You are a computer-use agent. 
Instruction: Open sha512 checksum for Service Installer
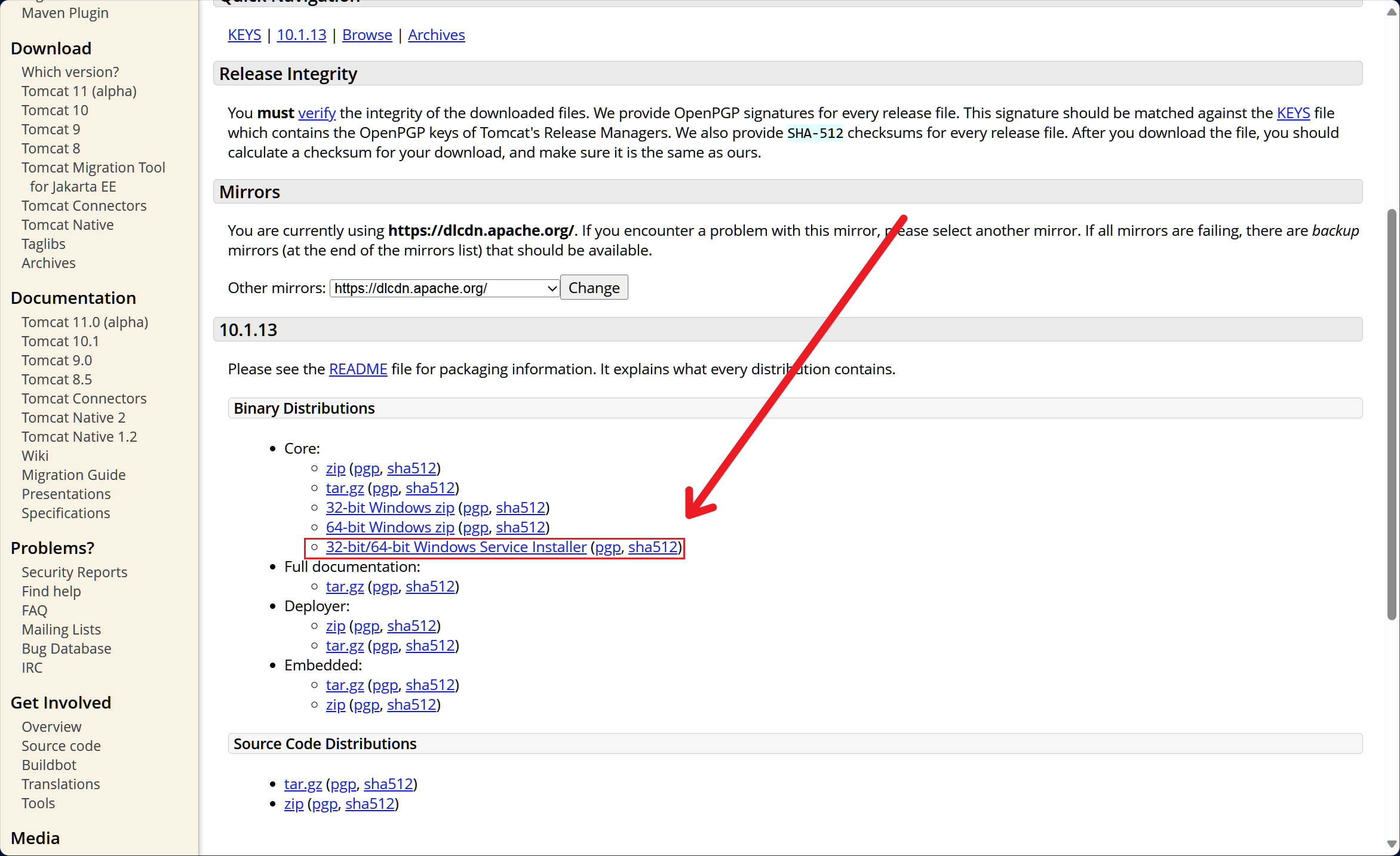click(x=653, y=547)
